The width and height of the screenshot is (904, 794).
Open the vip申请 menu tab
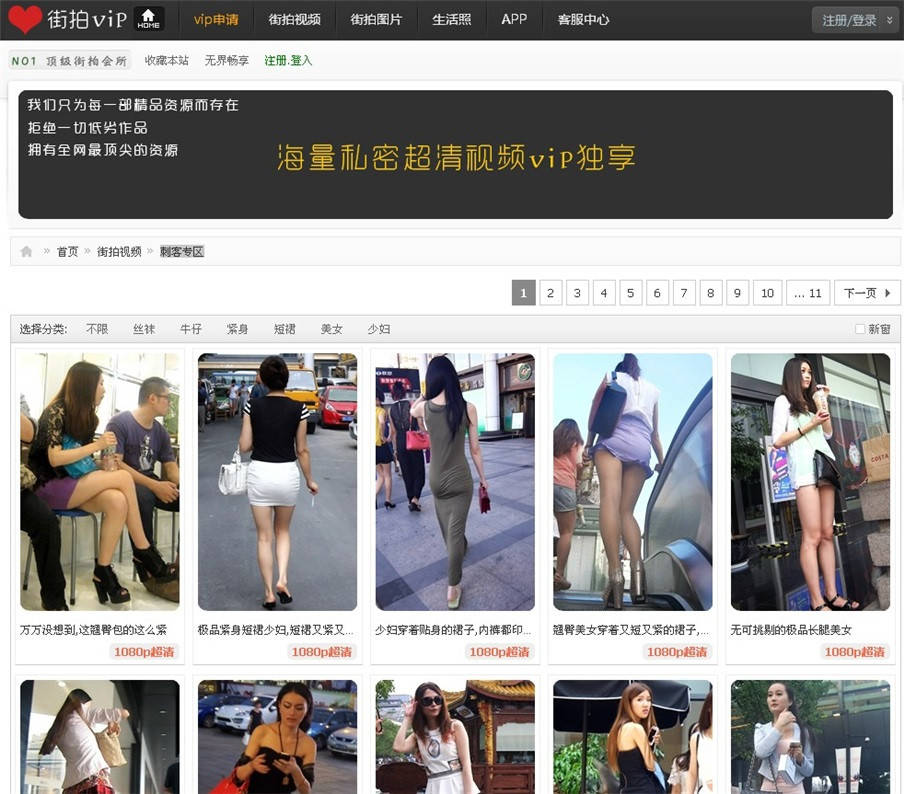click(x=216, y=19)
